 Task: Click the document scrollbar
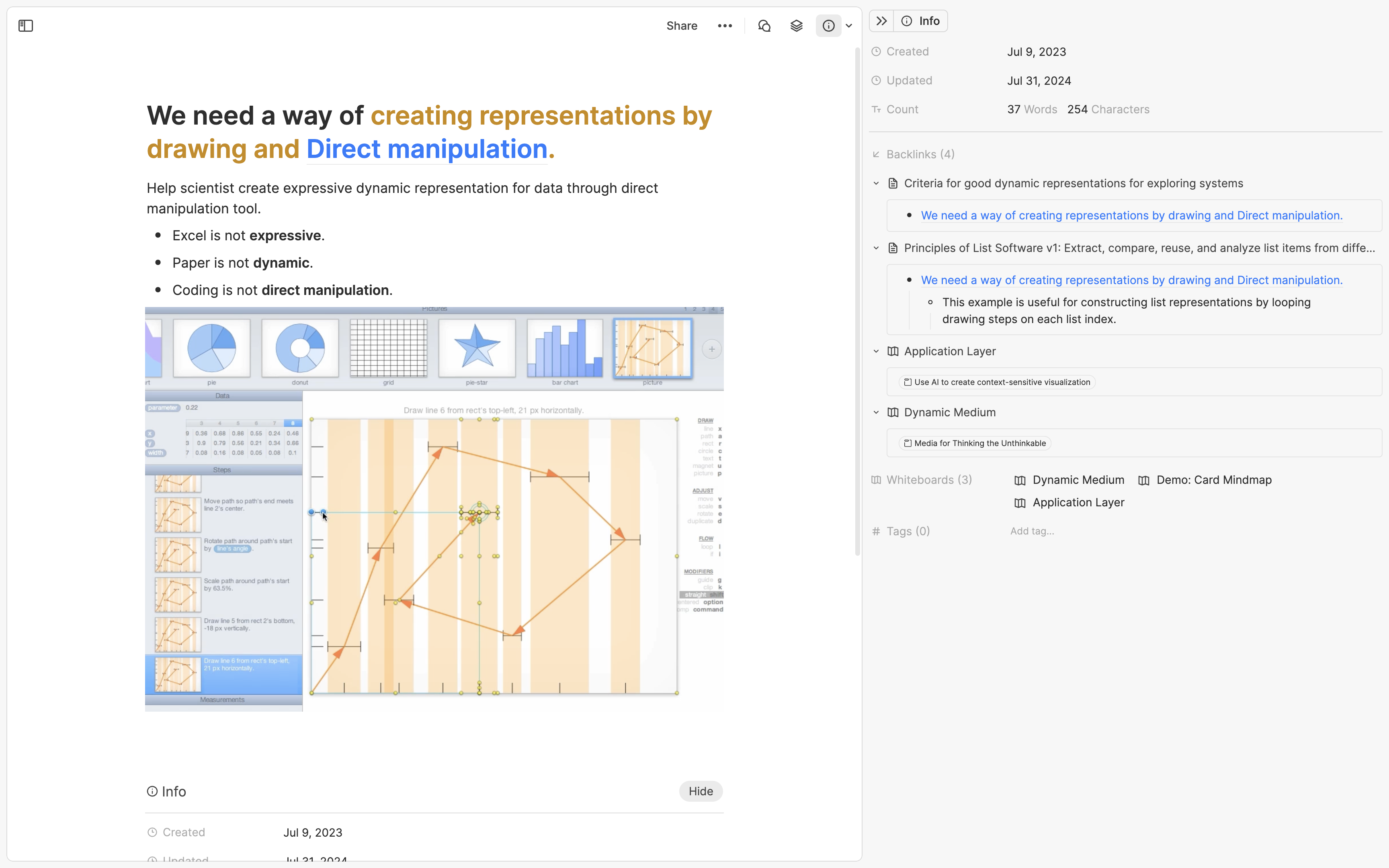(858, 301)
